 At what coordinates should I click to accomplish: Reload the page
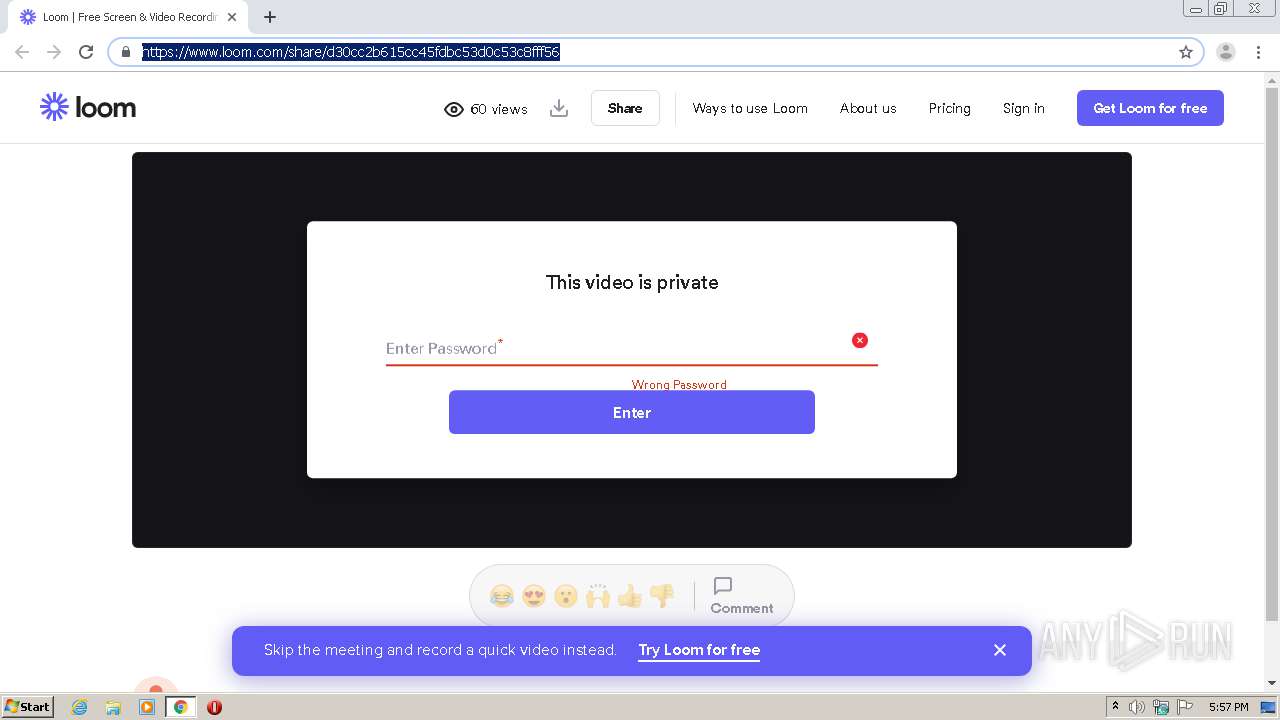pos(86,52)
